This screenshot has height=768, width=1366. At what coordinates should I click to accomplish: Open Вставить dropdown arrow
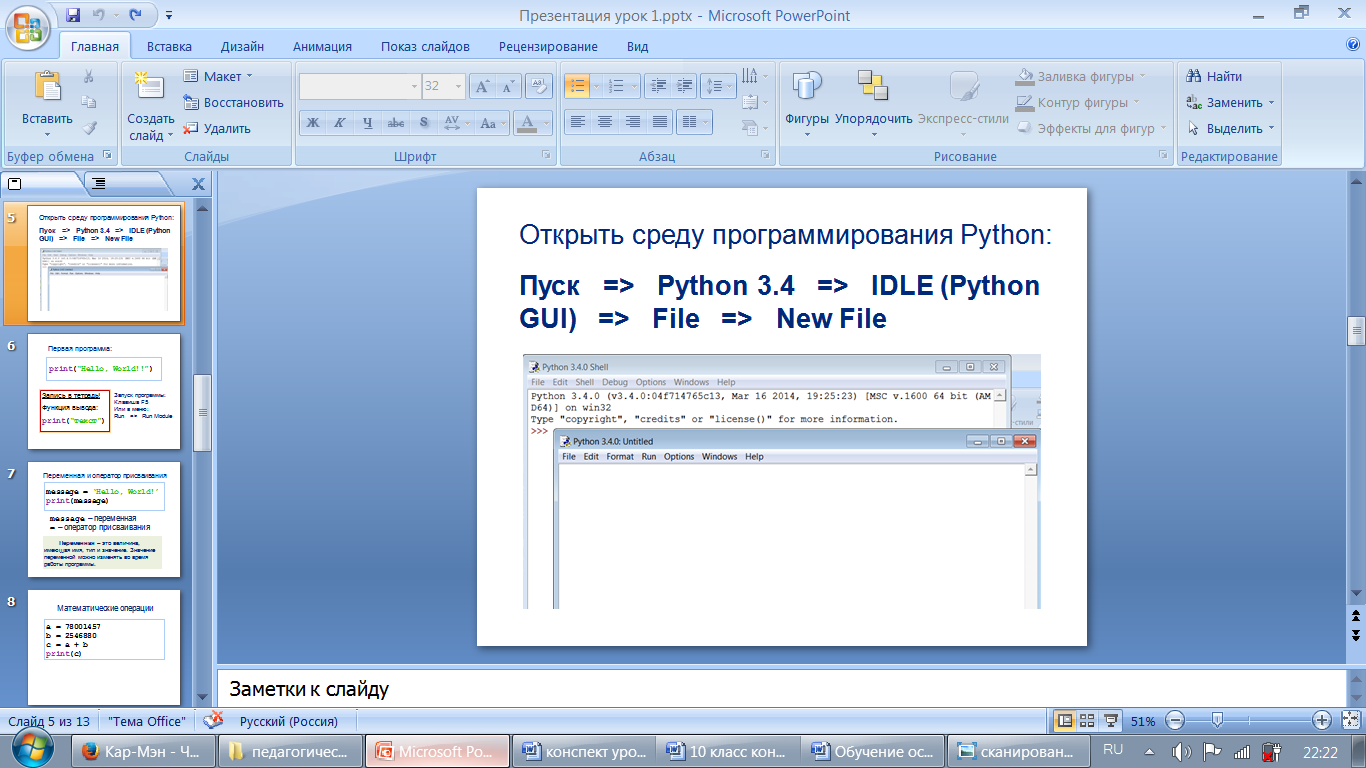point(47,135)
